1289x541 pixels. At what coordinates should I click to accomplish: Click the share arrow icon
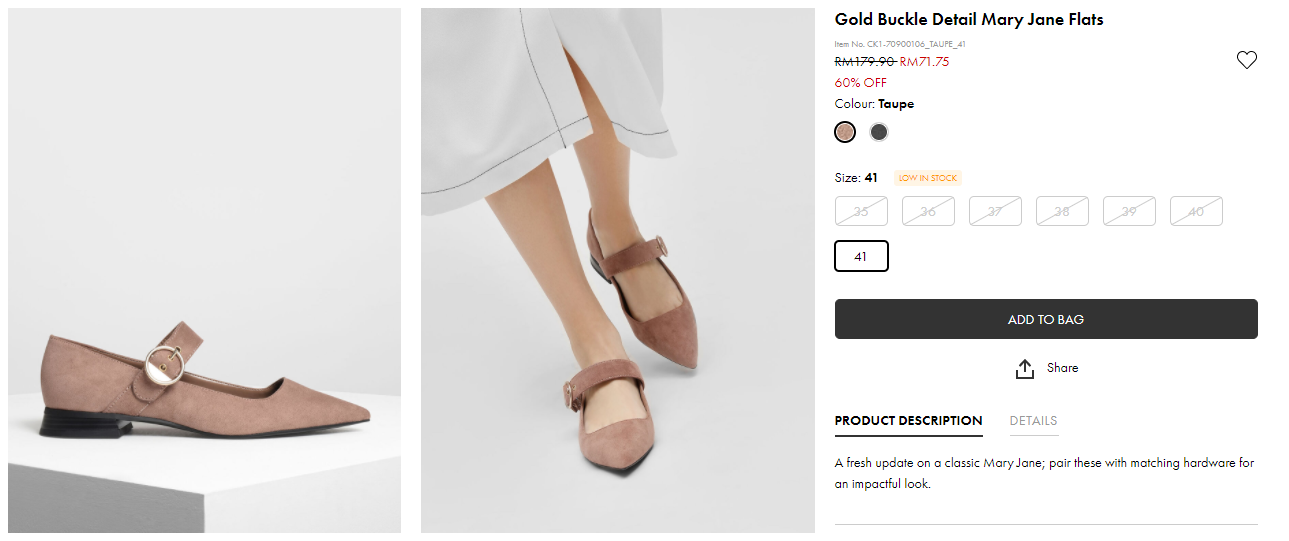tap(1024, 369)
